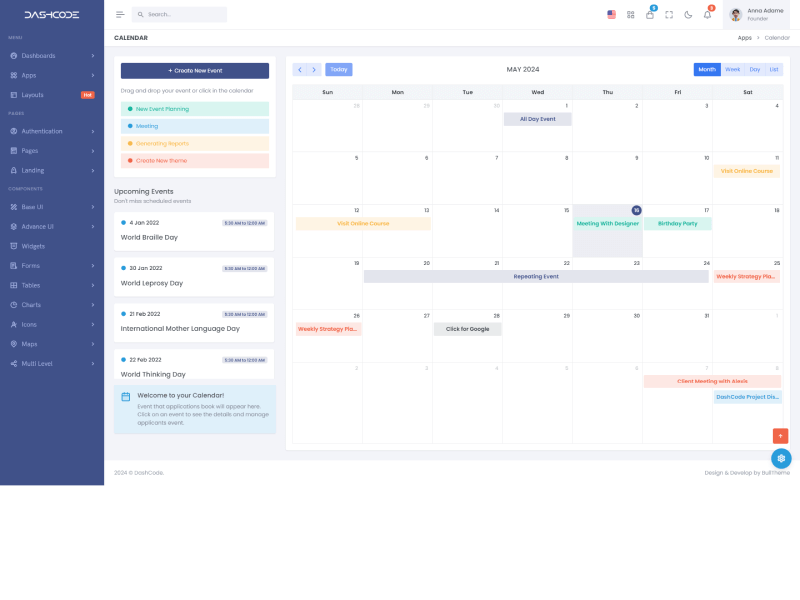Click the orange plus floating action icon
Screen dimensions: 800x600
click(780, 436)
